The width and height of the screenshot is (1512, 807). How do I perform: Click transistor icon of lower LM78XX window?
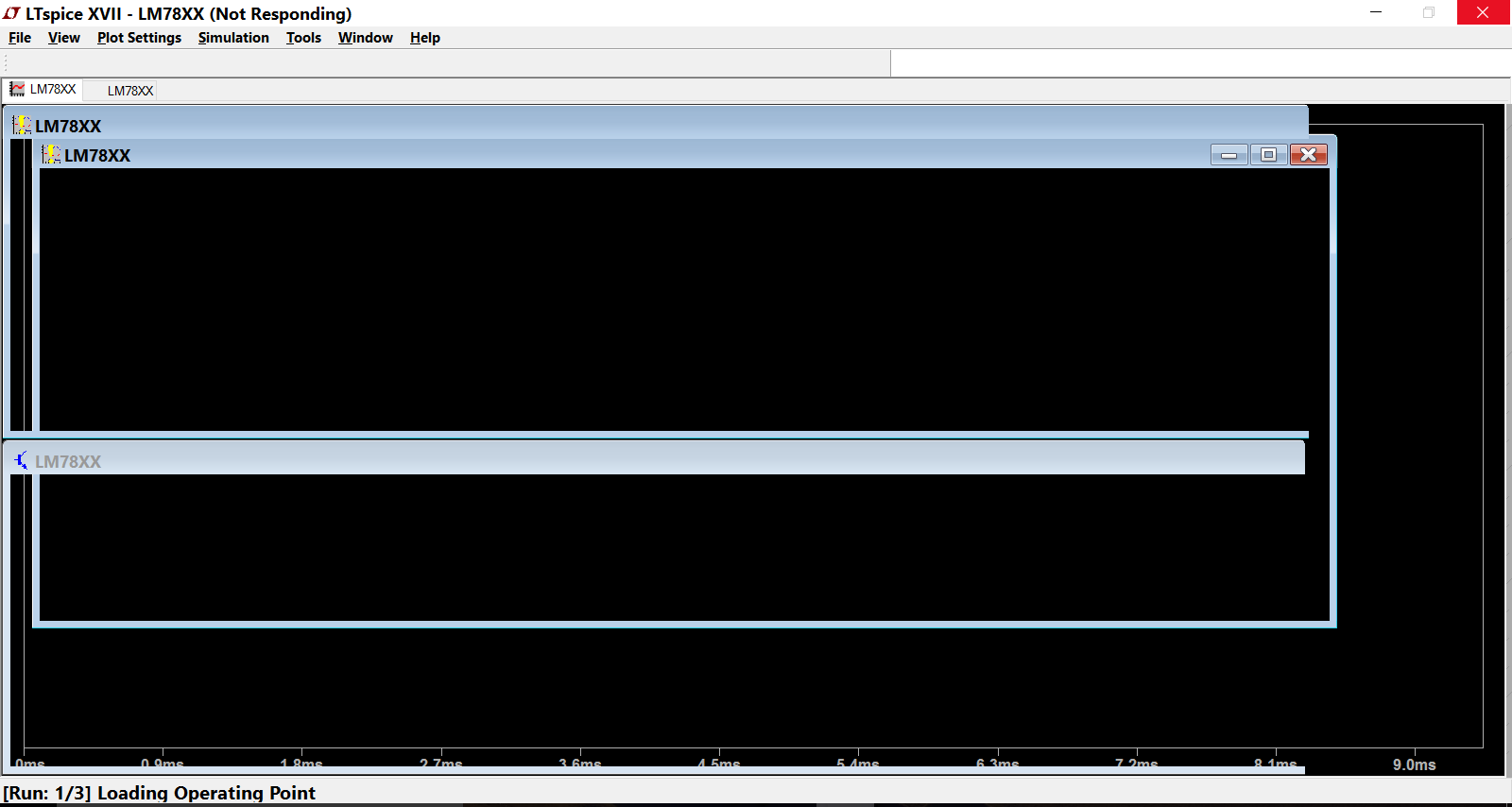[x=21, y=460]
